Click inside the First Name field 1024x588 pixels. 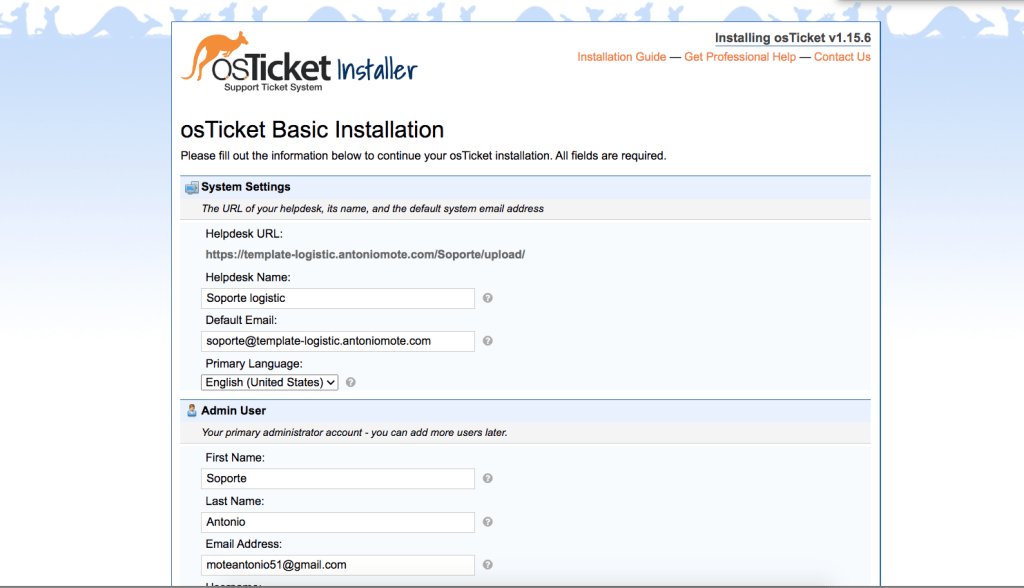pos(338,478)
